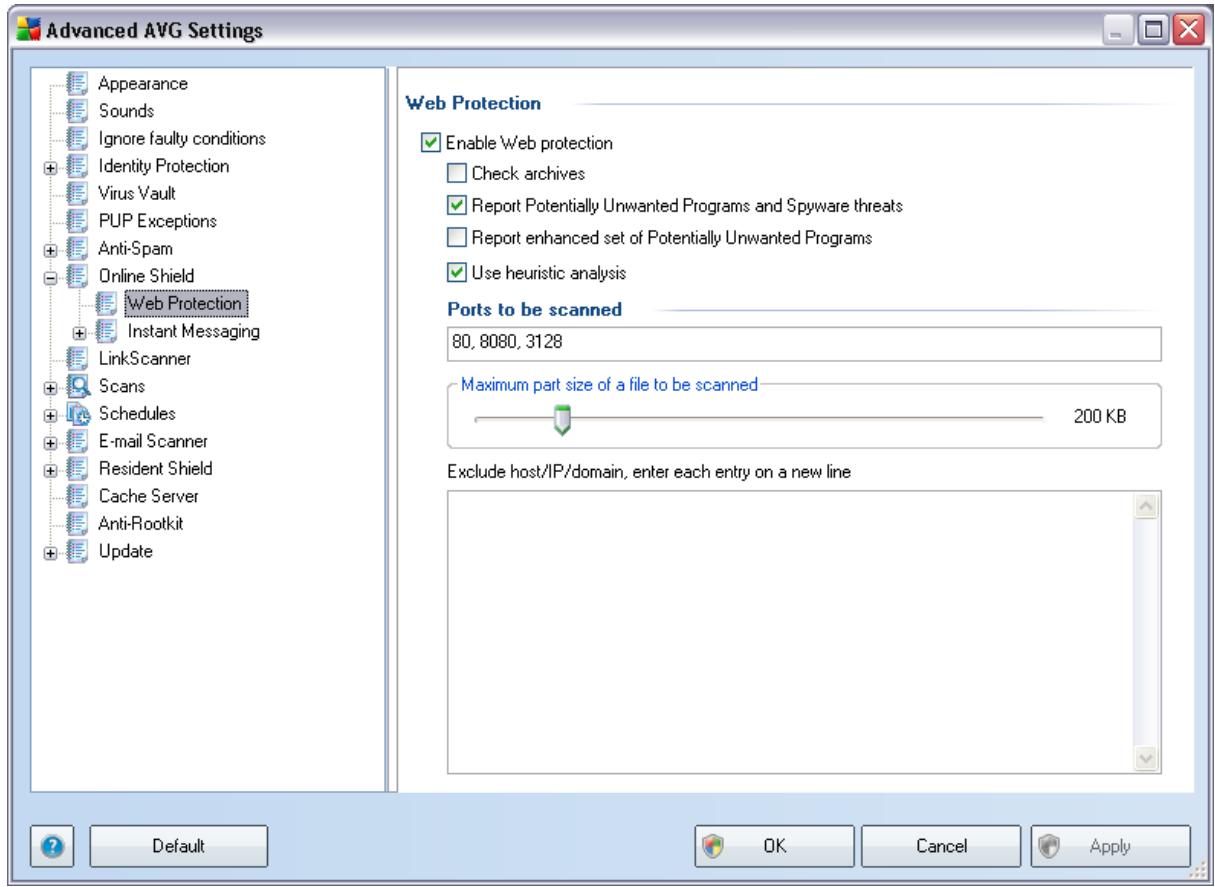Confirm settings with the OK button
Viewport: 1215px width, 887px height.
coord(776,845)
